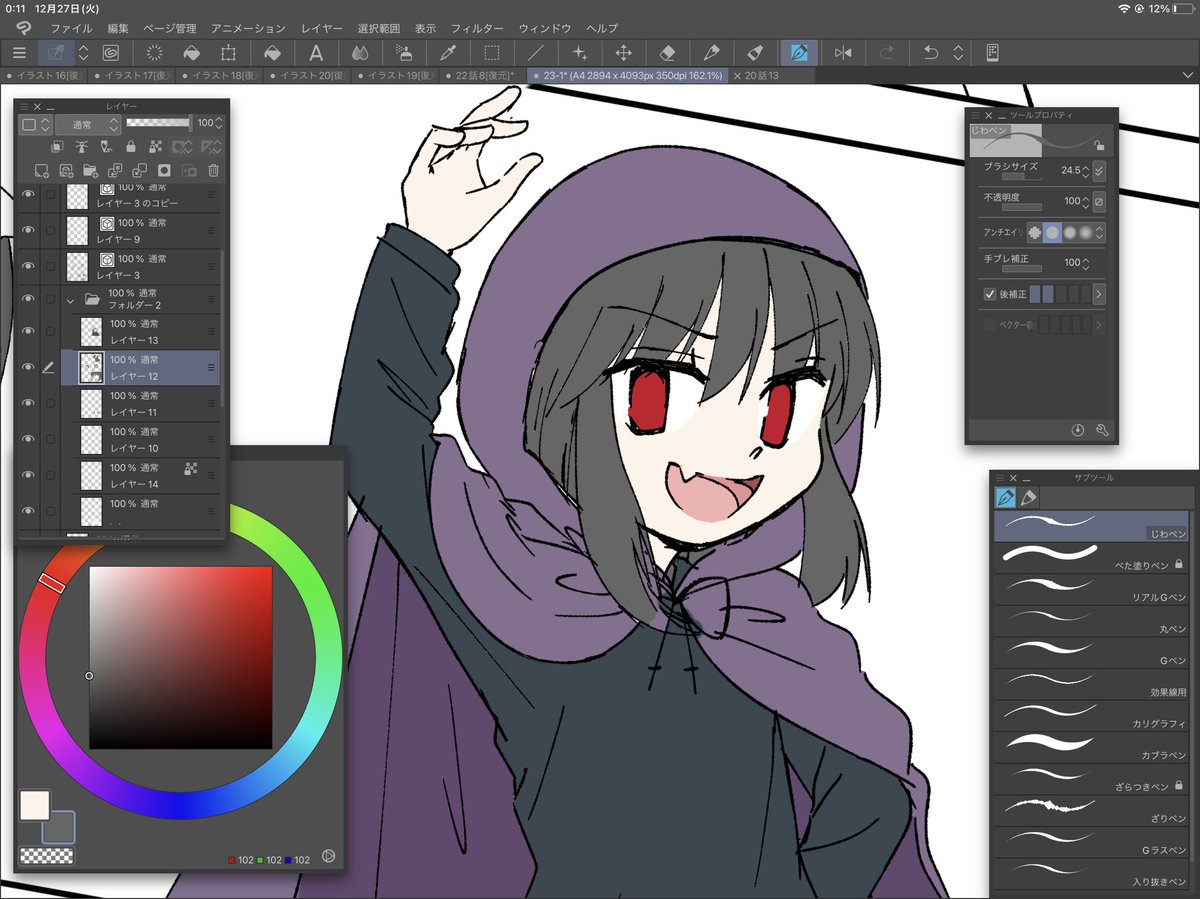1200x899 pixels.
Task: Click the greyed Redo arrow icon
Action: tap(887, 53)
